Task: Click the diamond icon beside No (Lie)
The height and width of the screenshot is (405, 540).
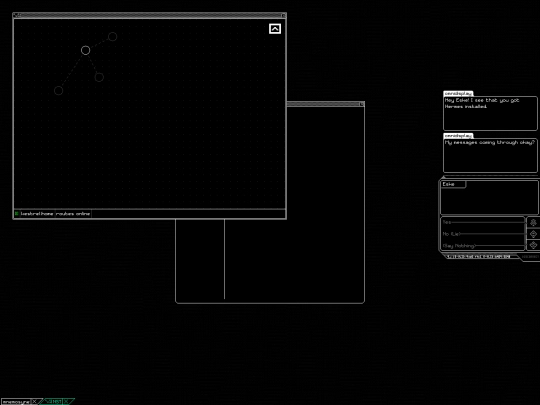Action: click(533, 234)
